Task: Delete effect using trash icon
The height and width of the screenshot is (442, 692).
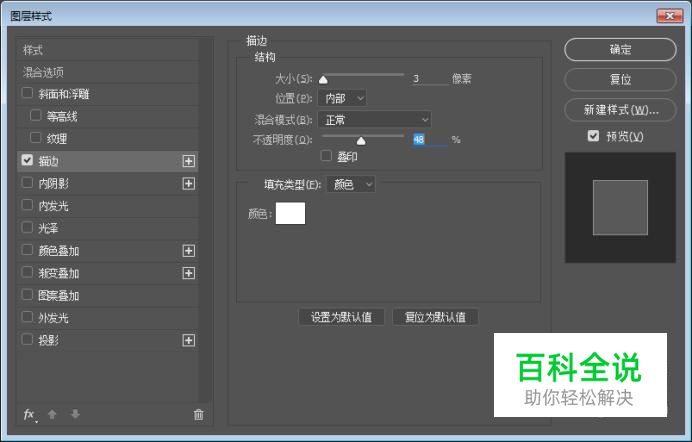Action: [x=199, y=414]
